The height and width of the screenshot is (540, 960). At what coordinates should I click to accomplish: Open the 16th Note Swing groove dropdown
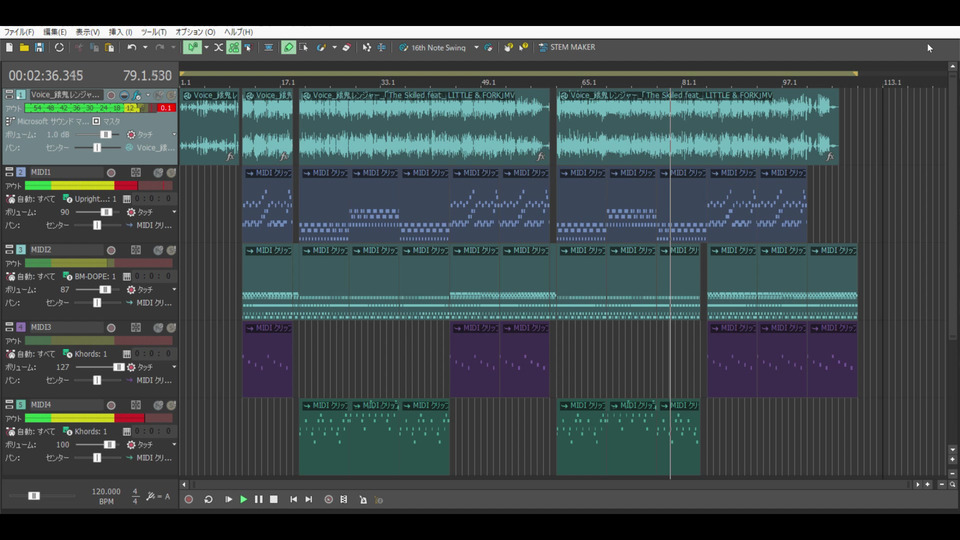point(476,47)
